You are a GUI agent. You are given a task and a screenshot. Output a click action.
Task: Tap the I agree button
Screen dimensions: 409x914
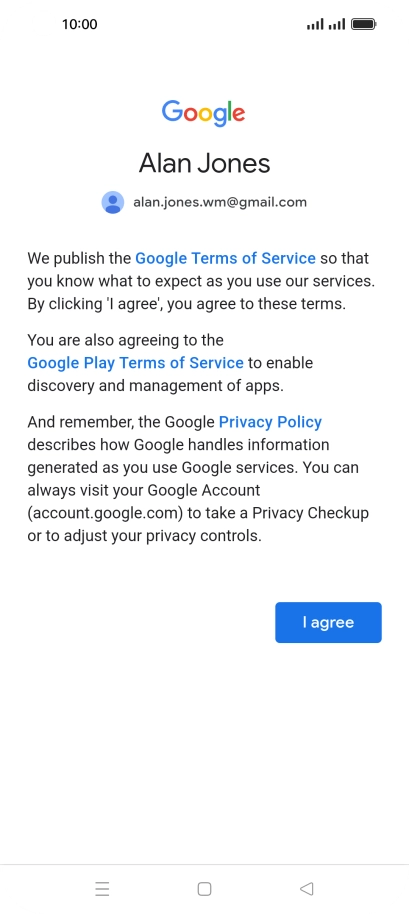click(x=328, y=622)
